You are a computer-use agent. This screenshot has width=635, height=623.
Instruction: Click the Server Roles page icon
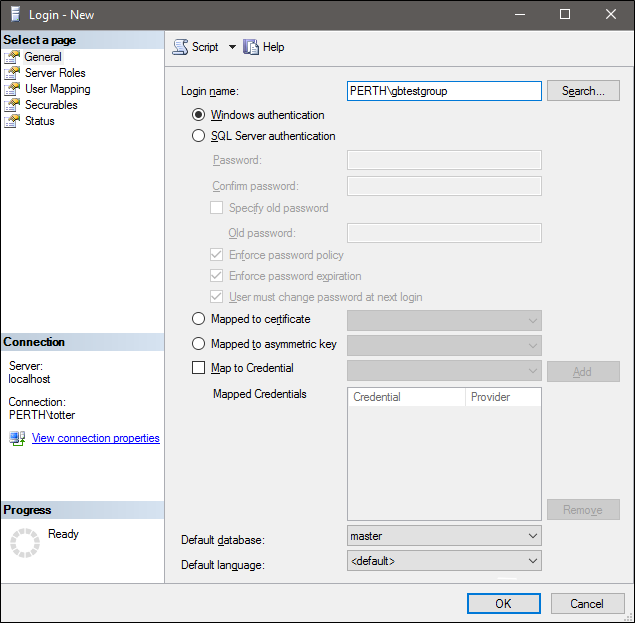[x=12, y=73]
